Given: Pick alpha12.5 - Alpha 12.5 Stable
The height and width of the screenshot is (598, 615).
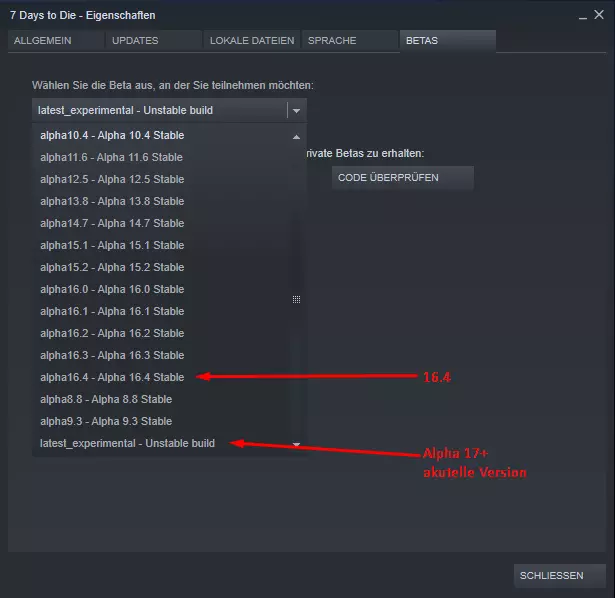Looking at the screenshot, I should tap(162, 179).
